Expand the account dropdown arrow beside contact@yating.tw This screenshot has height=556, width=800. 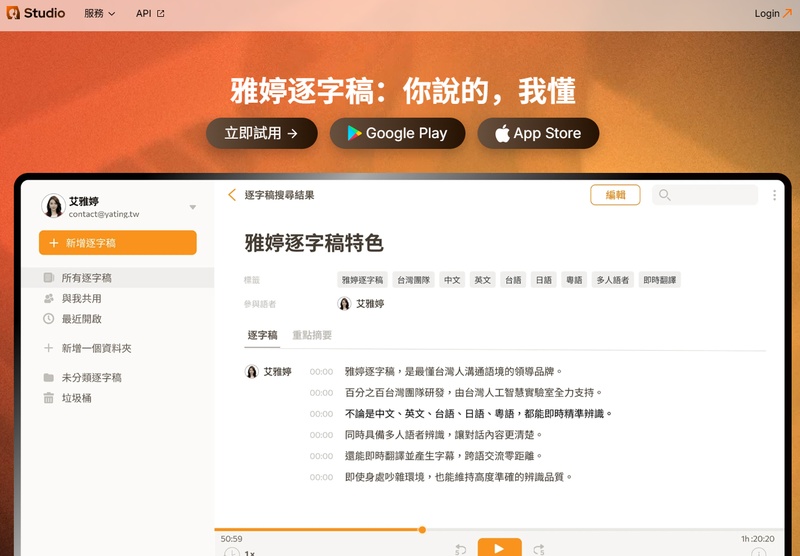coord(193,207)
